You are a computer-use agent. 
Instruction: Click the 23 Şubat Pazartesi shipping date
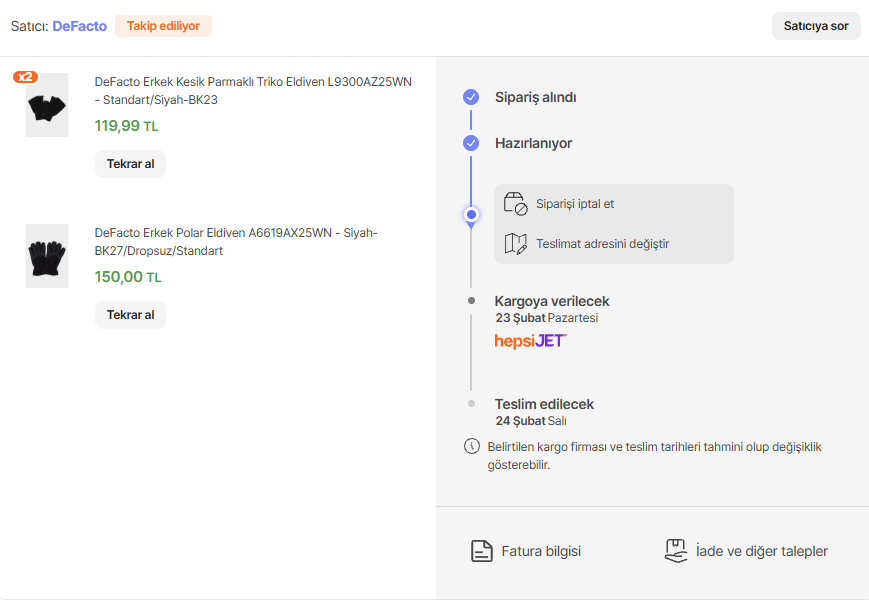(x=546, y=318)
